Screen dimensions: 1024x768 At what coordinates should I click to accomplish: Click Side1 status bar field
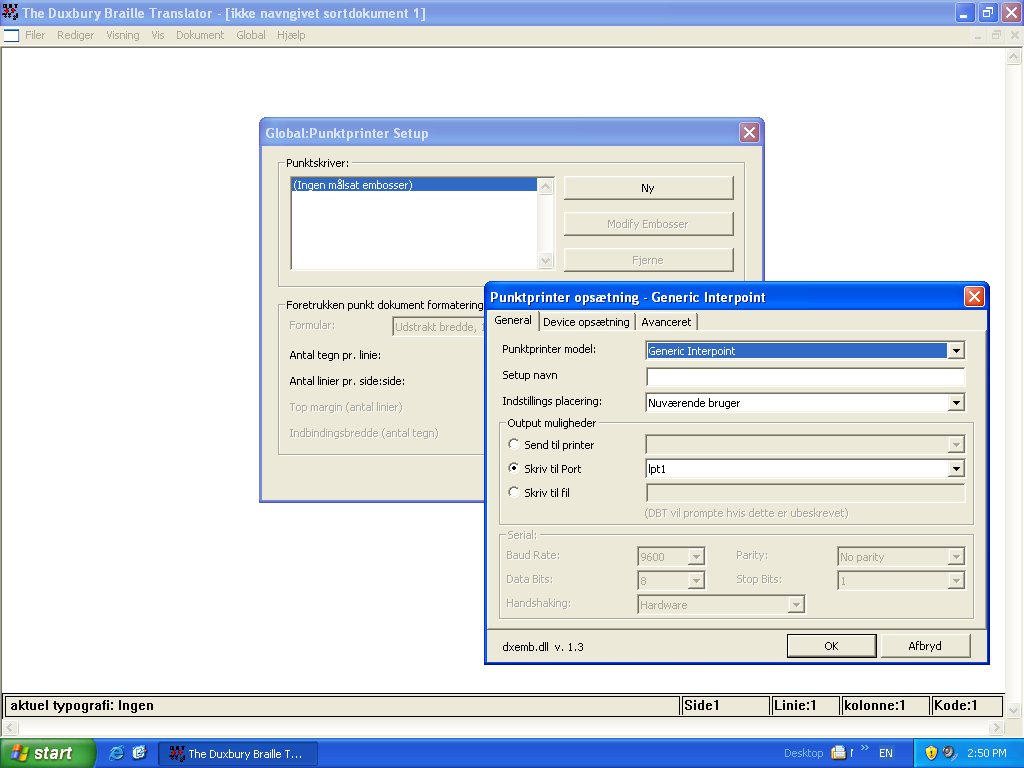pos(725,705)
